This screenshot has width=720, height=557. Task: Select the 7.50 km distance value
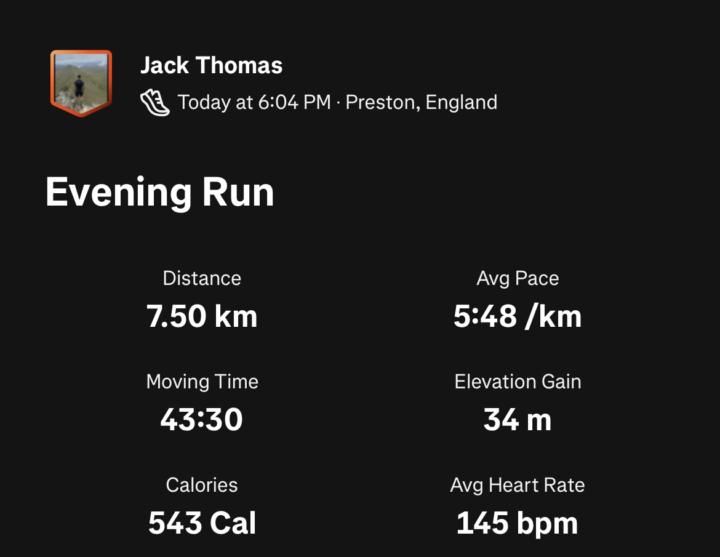[x=202, y=317]
